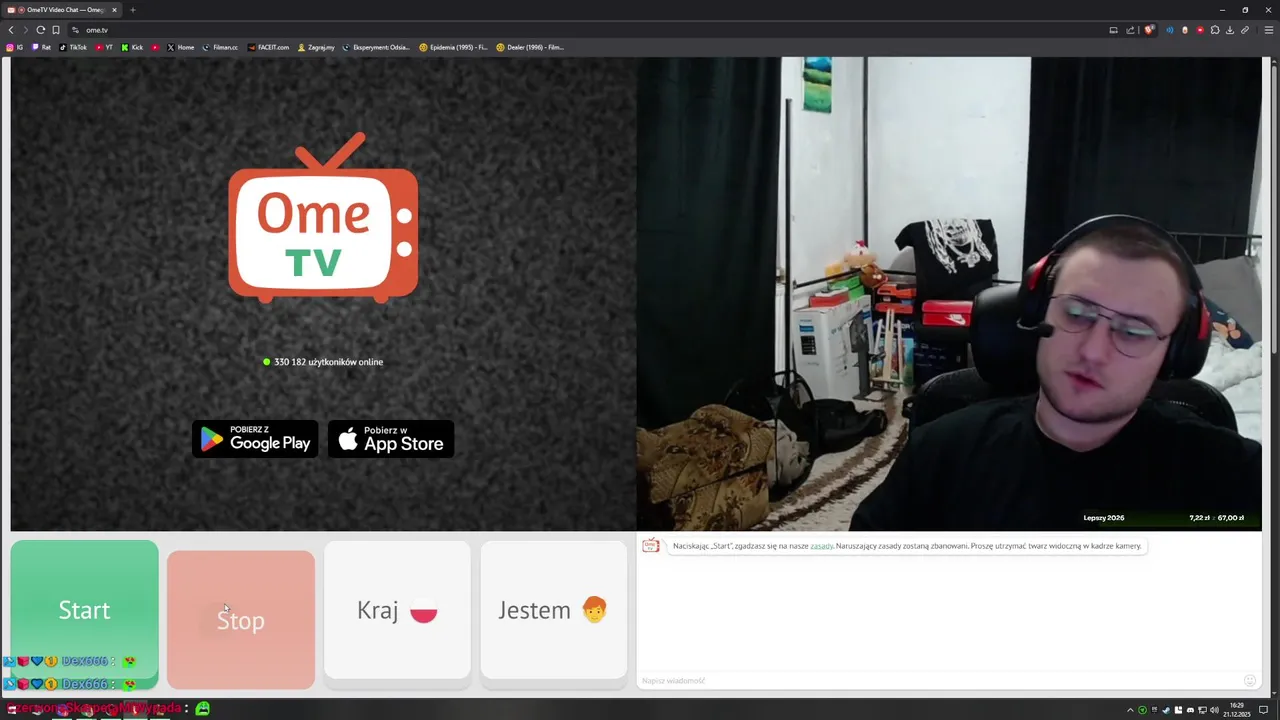
Task: Show hidden system tray icons chevron
Action: click(x=1130, y=710)
